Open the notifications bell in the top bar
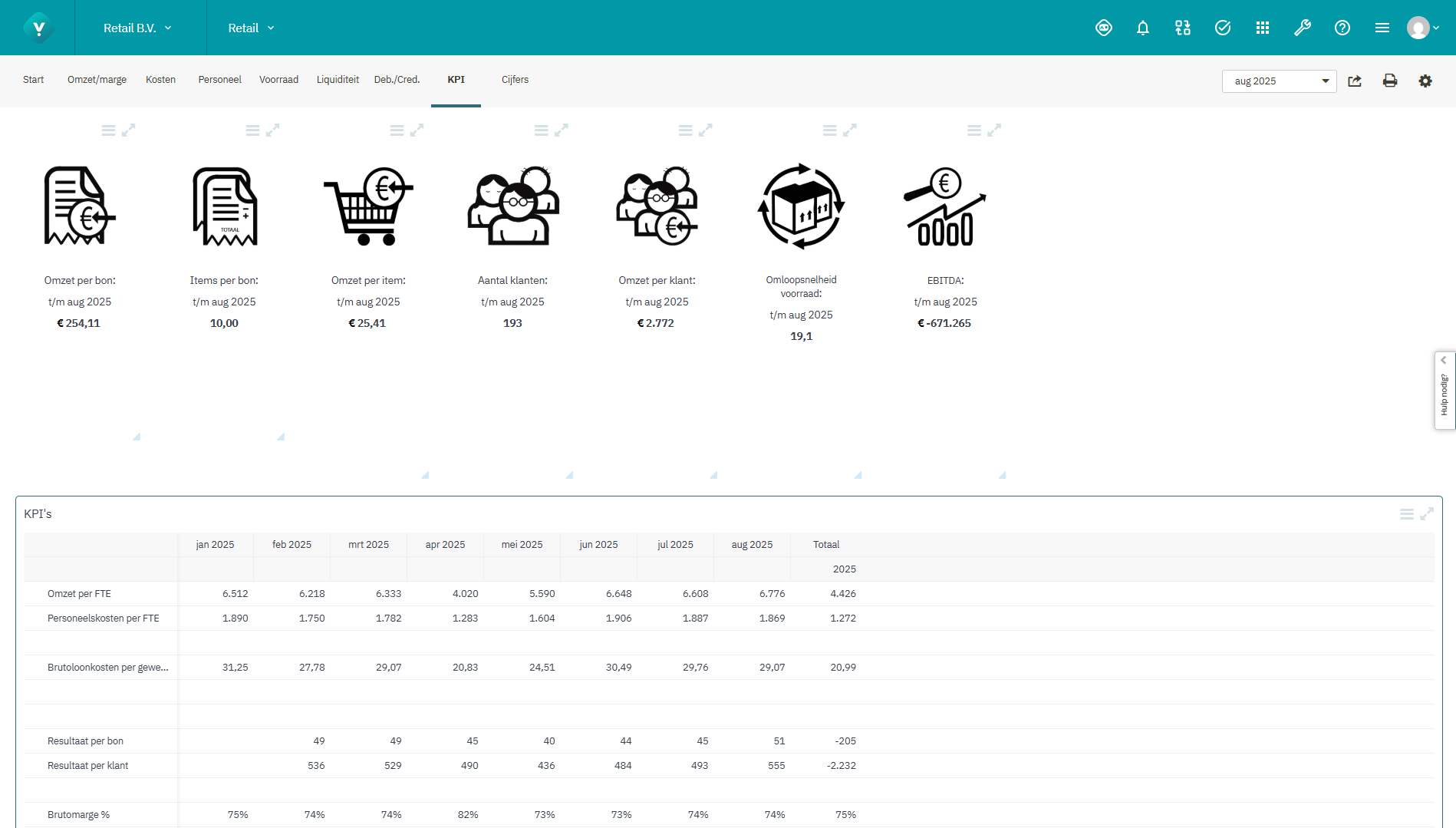 pos(1143,28)
